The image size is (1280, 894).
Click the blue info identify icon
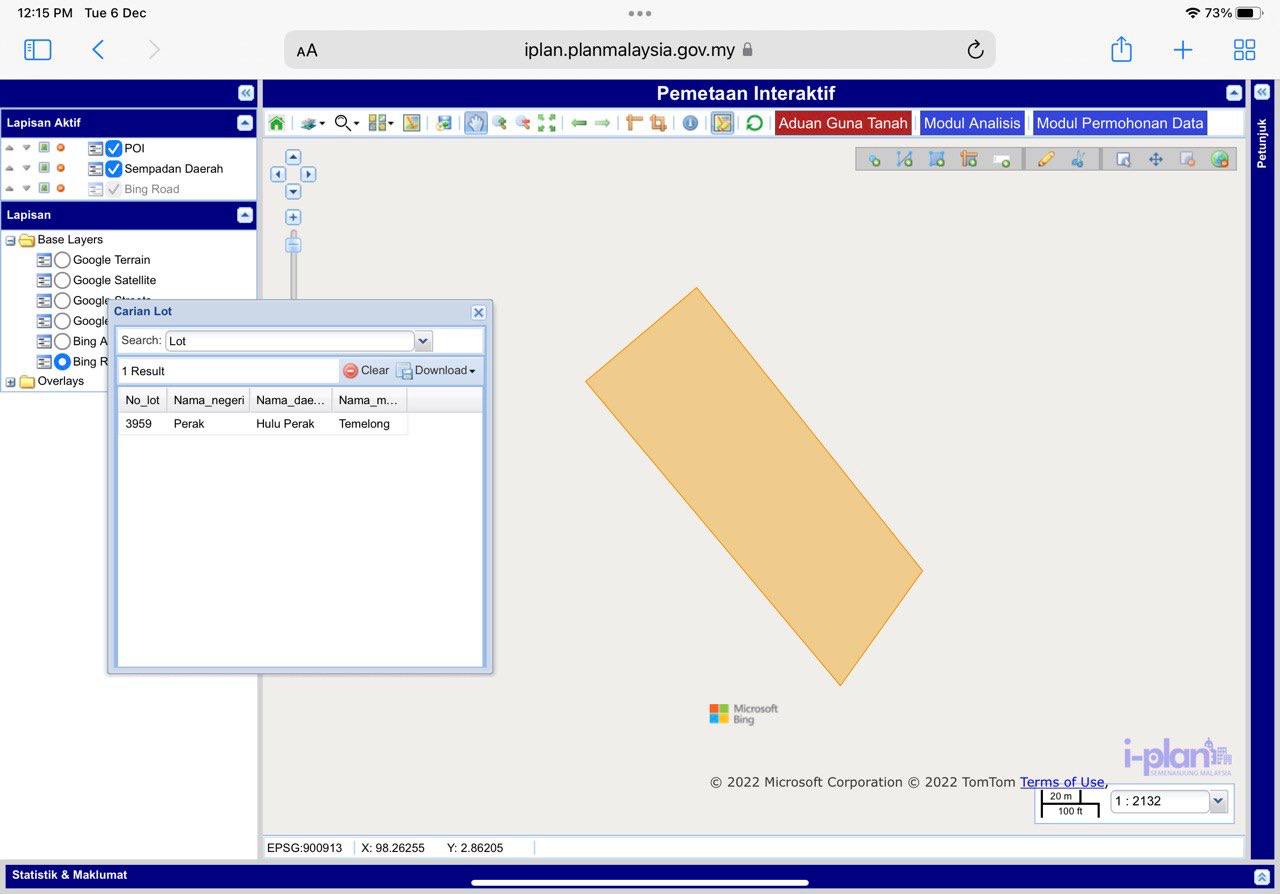pyautogui.click(x=690, y=123)
